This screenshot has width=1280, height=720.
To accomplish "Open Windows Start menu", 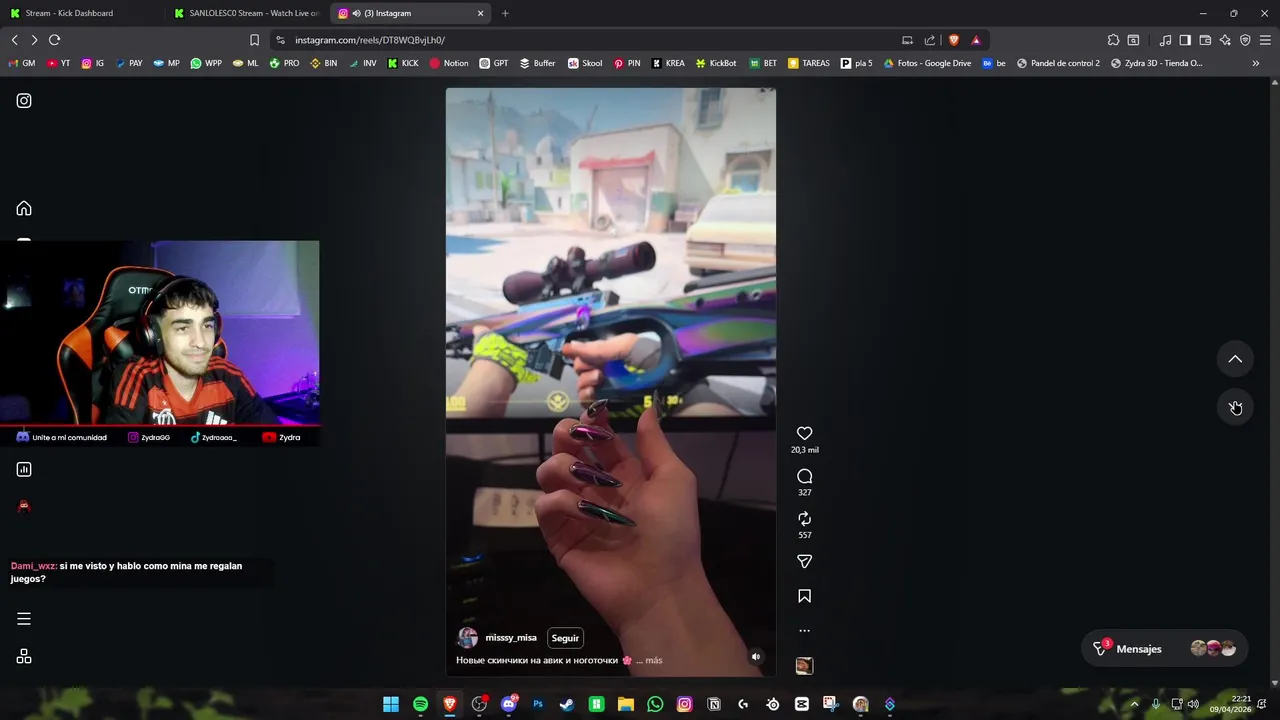I will point(391,704).
